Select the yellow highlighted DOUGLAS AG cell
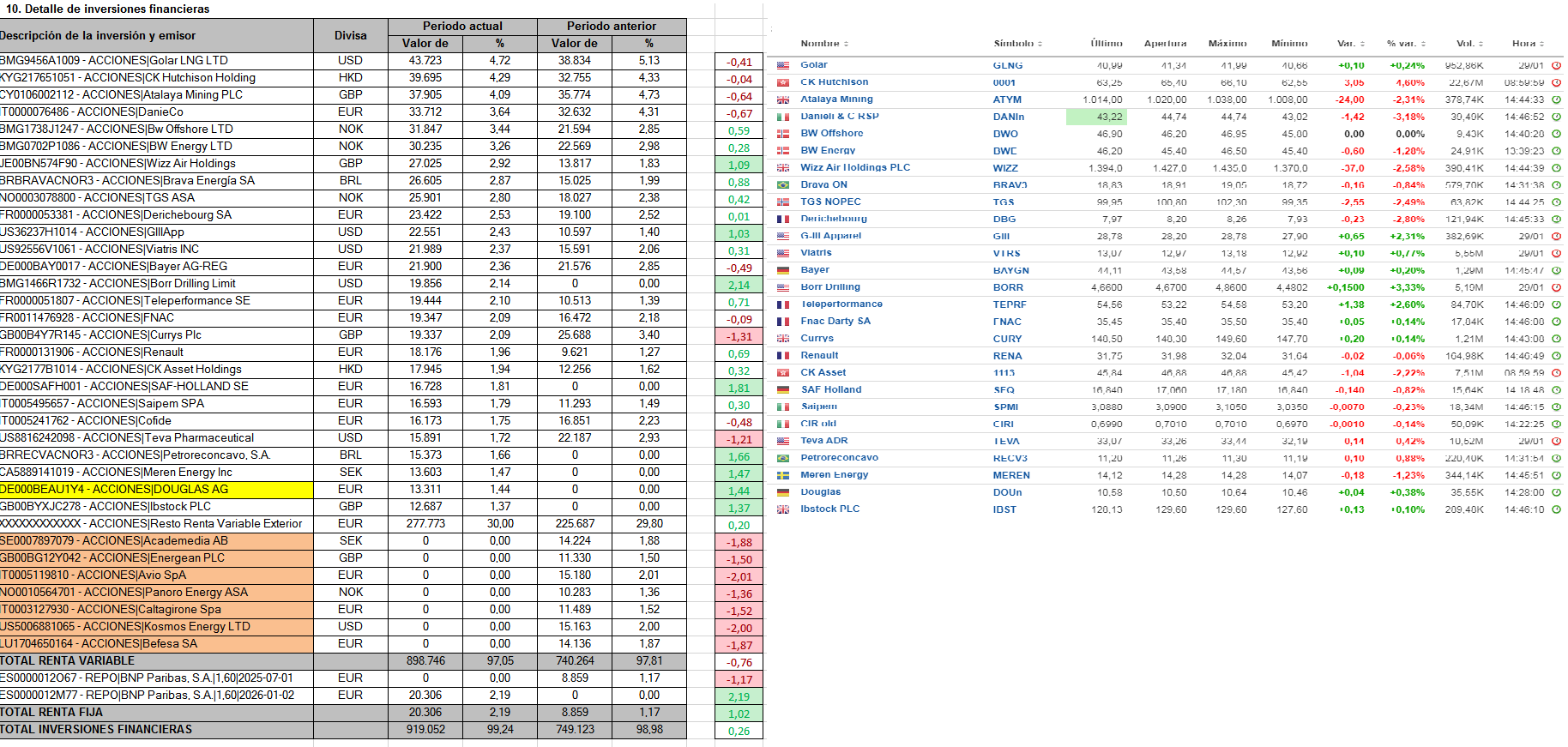The width and height of the screenshot is (1568, 747). tap(156, 490)
